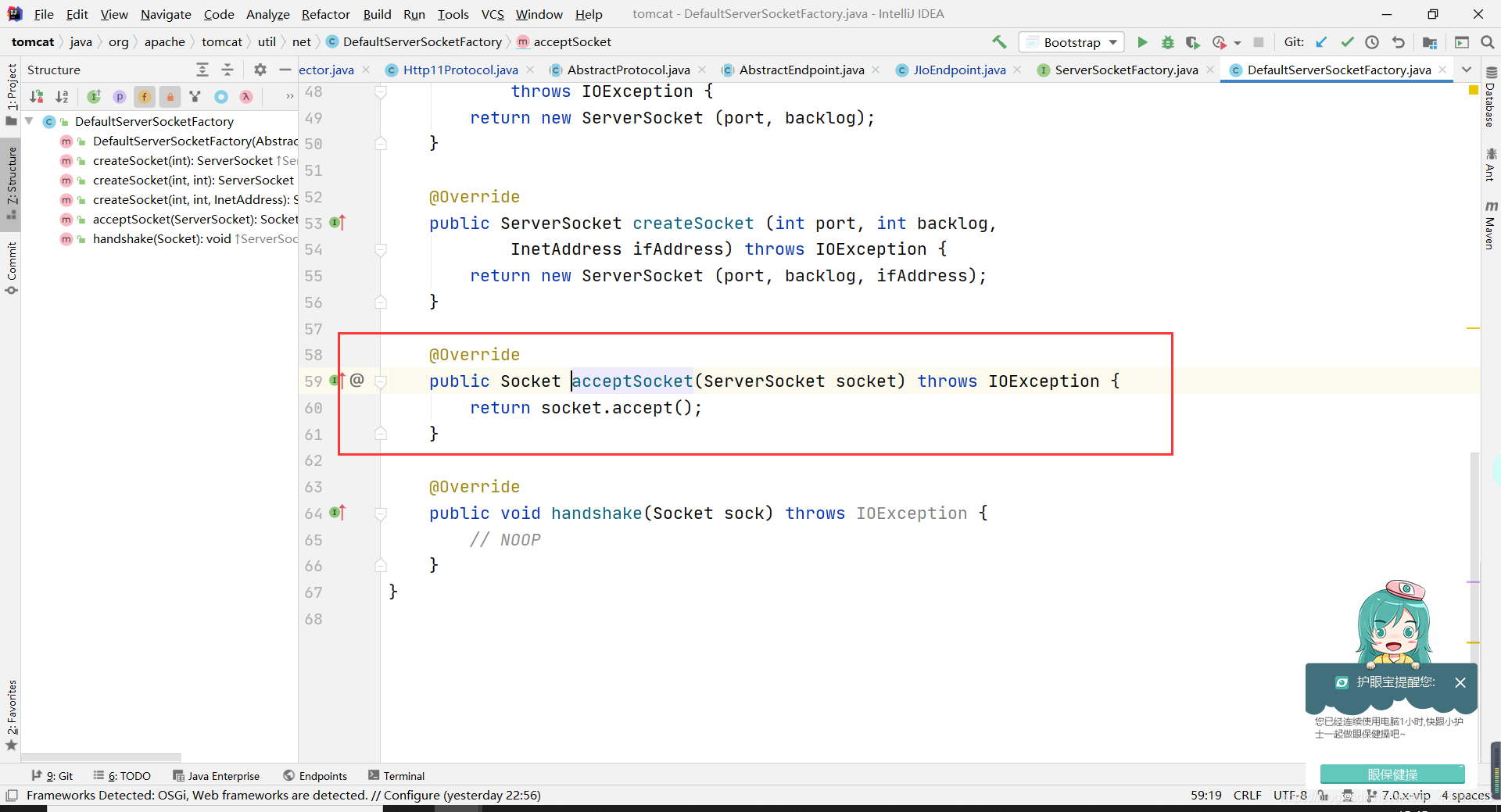Show Git history clock icon
Screen dimensions: 1501x812
pyautogui.click(x=1372, y=42)
